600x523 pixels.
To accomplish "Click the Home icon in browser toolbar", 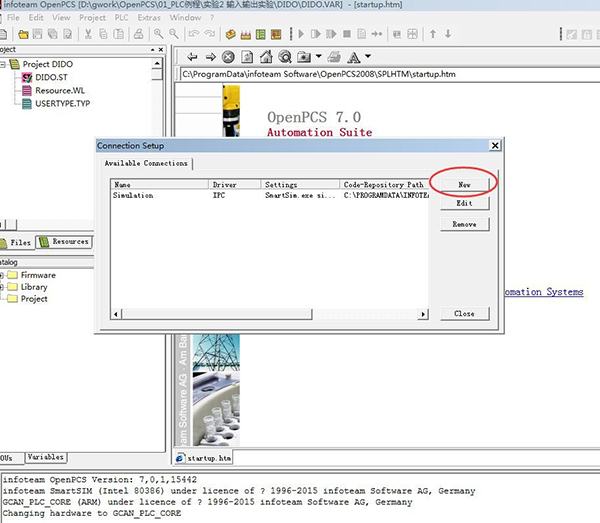I will coord(266,57).
